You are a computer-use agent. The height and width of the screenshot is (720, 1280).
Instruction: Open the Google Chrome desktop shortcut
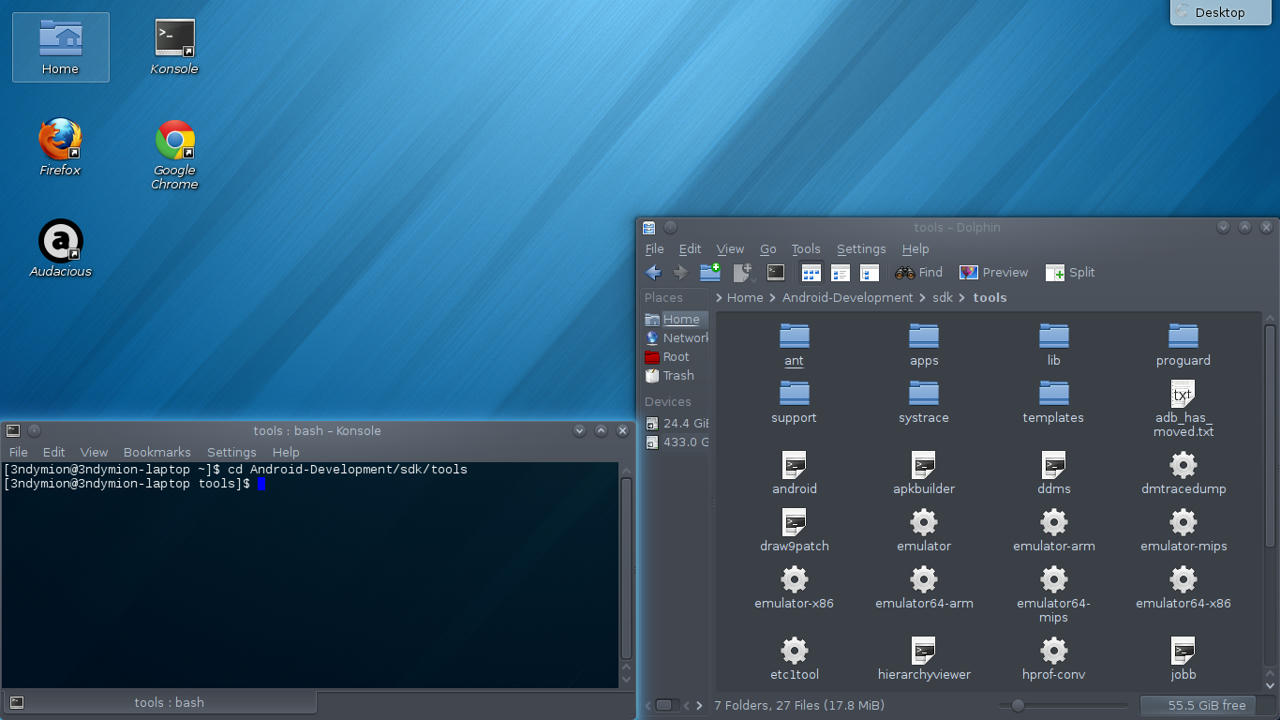coord(174,155)
